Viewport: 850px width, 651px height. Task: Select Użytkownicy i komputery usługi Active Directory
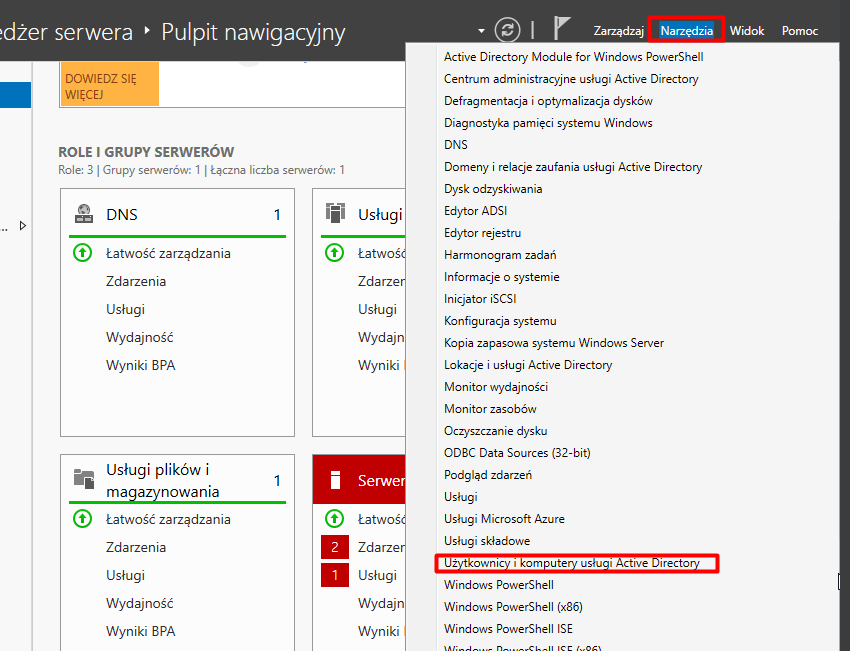tap(572, 563)
